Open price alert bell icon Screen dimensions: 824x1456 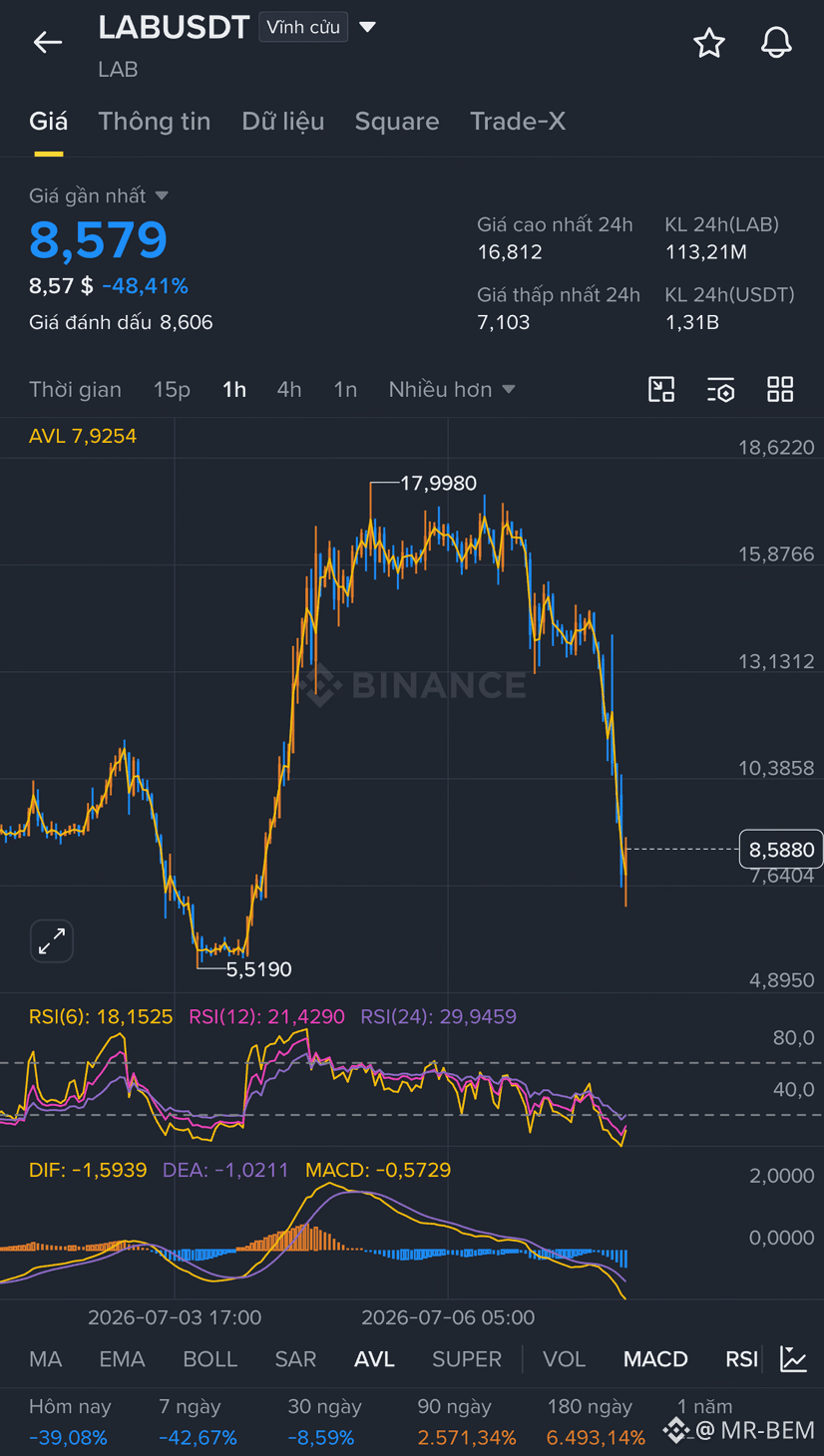776,43
